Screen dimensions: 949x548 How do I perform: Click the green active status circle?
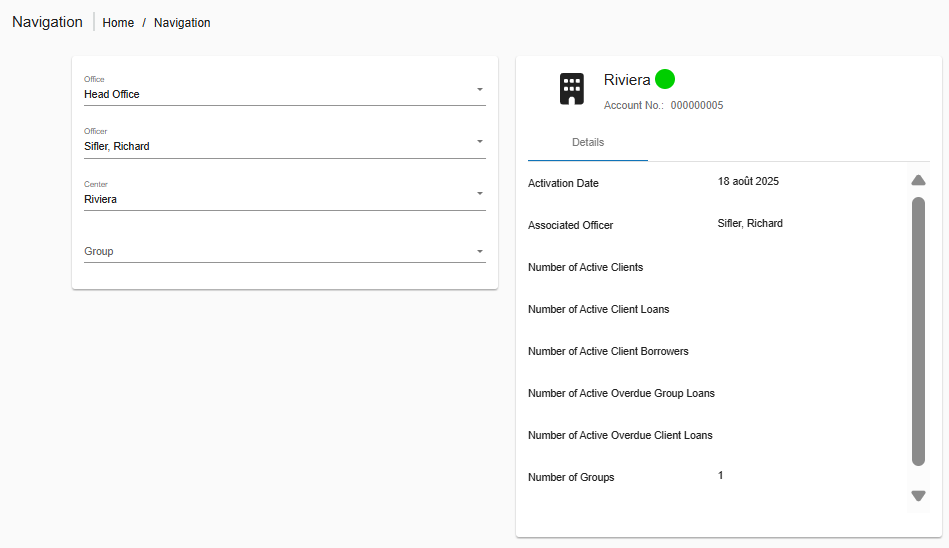(x=665, y=79)
